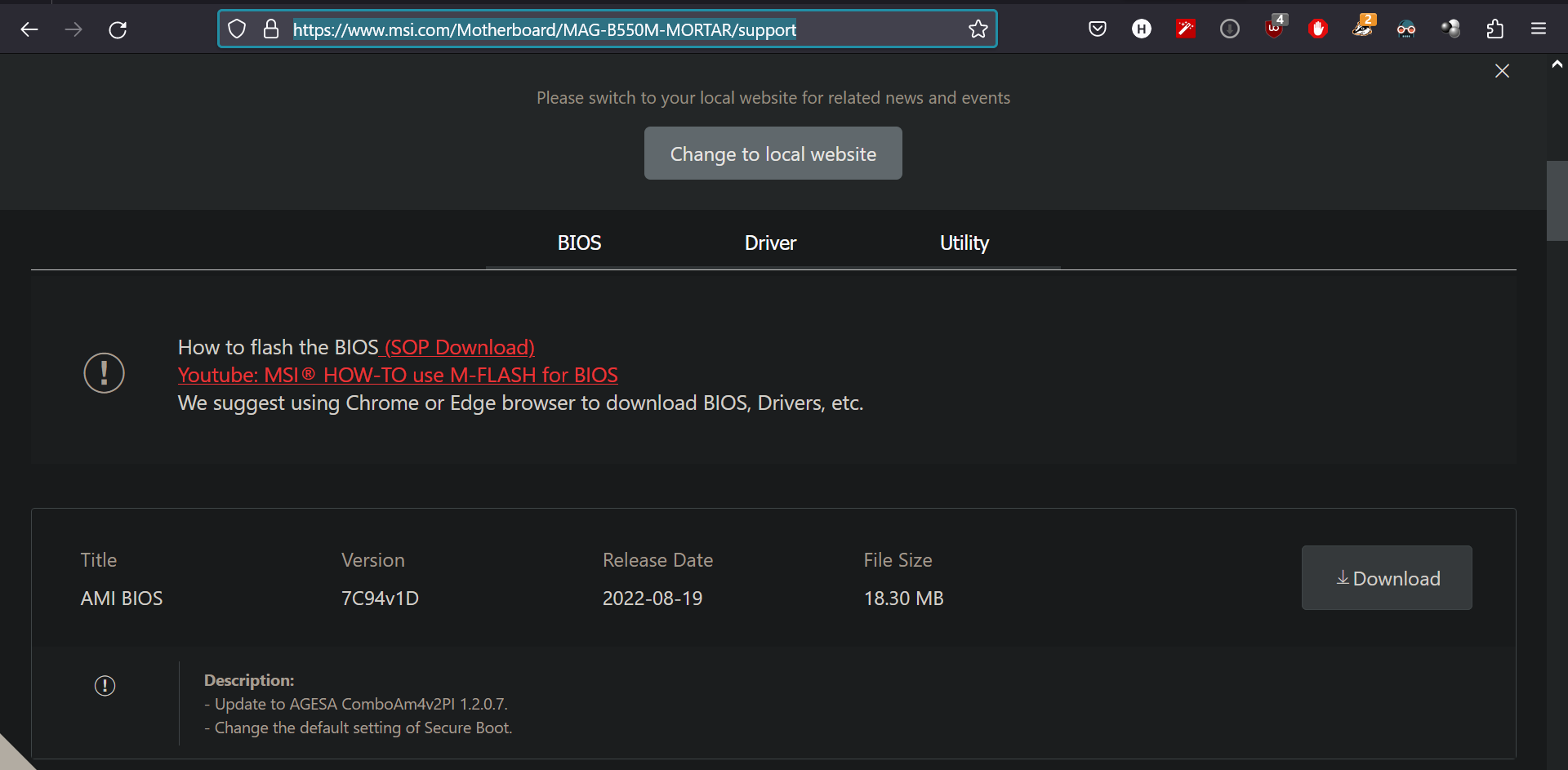
Task: Click the vertical scrollbar thumb
Action: [x=1557, y=201]
